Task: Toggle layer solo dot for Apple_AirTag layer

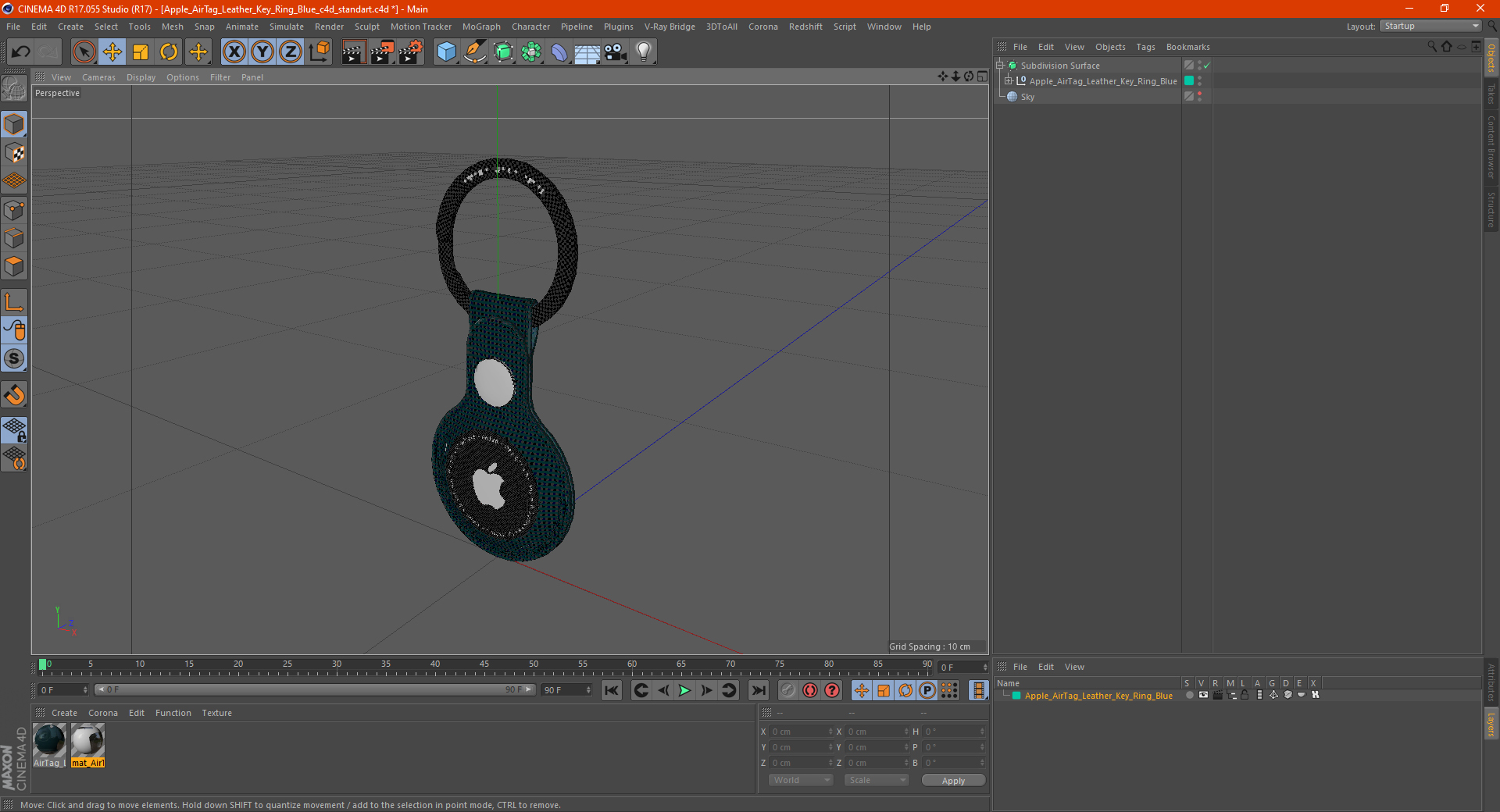Action: (x=1189, y=695)
